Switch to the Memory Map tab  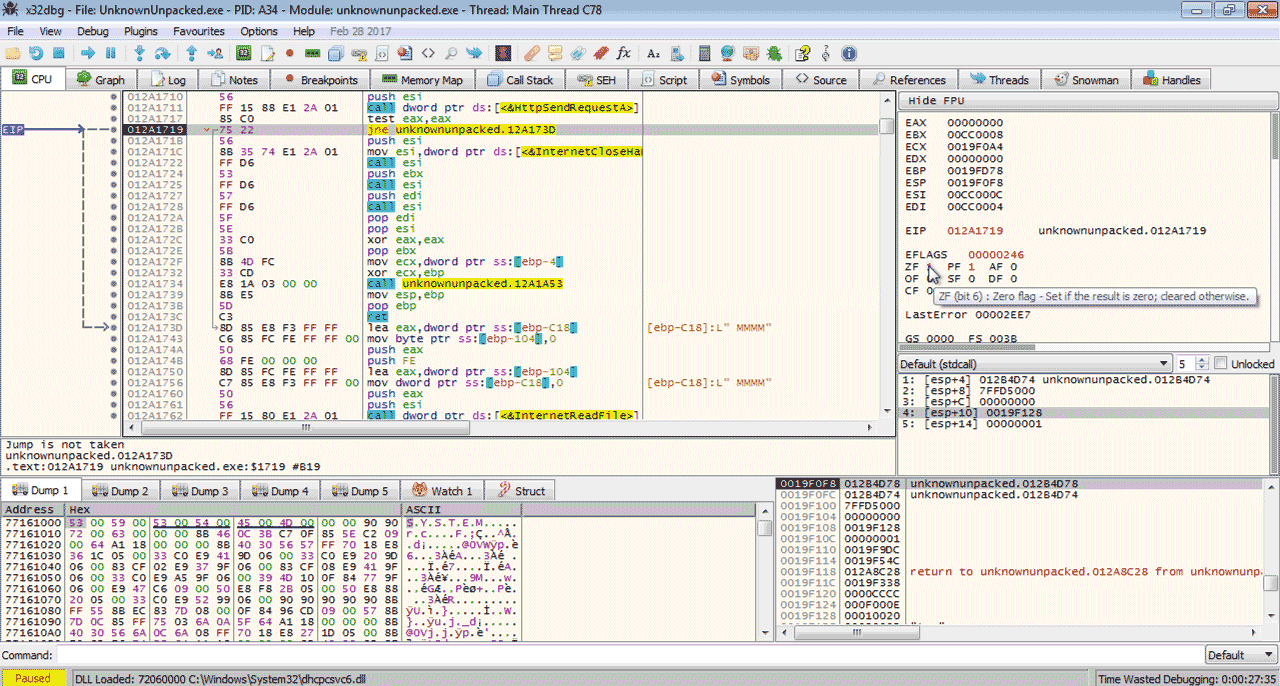(424, 80)
